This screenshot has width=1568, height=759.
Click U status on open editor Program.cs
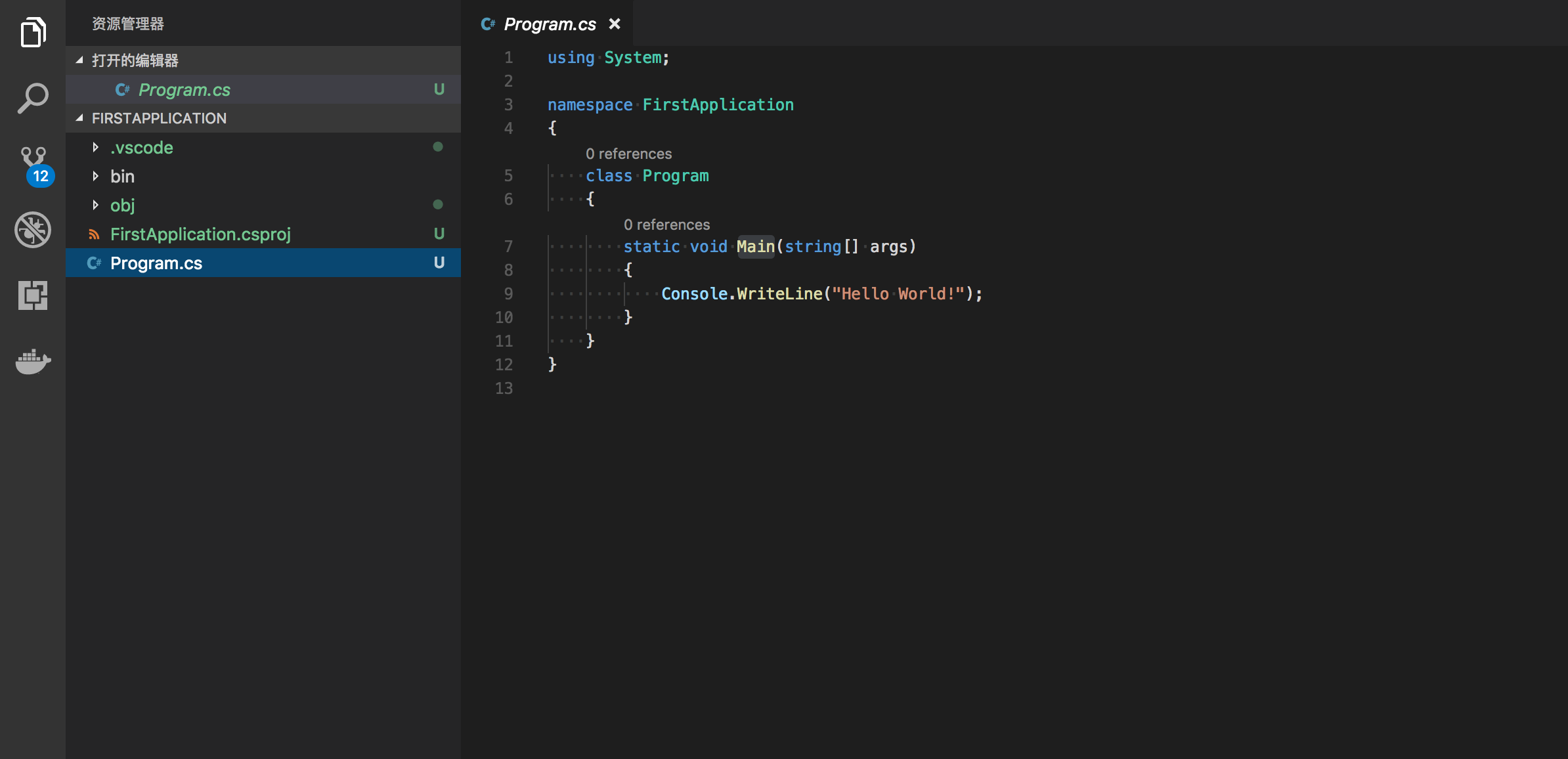click(439, 89)
